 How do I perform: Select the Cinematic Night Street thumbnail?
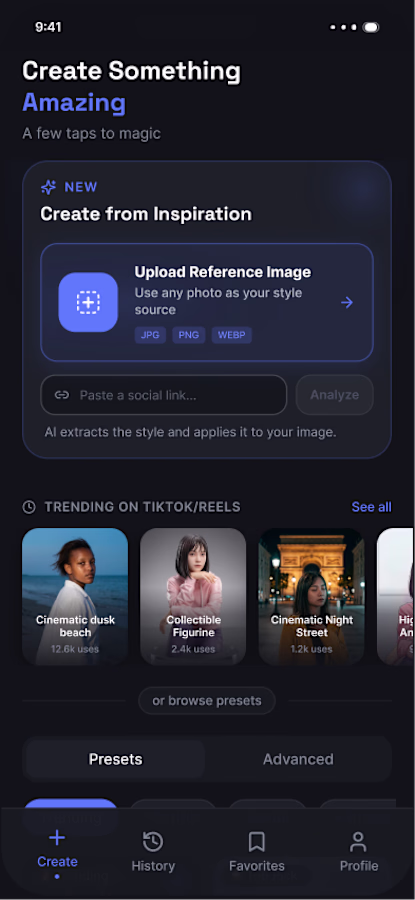click(312, 596)
